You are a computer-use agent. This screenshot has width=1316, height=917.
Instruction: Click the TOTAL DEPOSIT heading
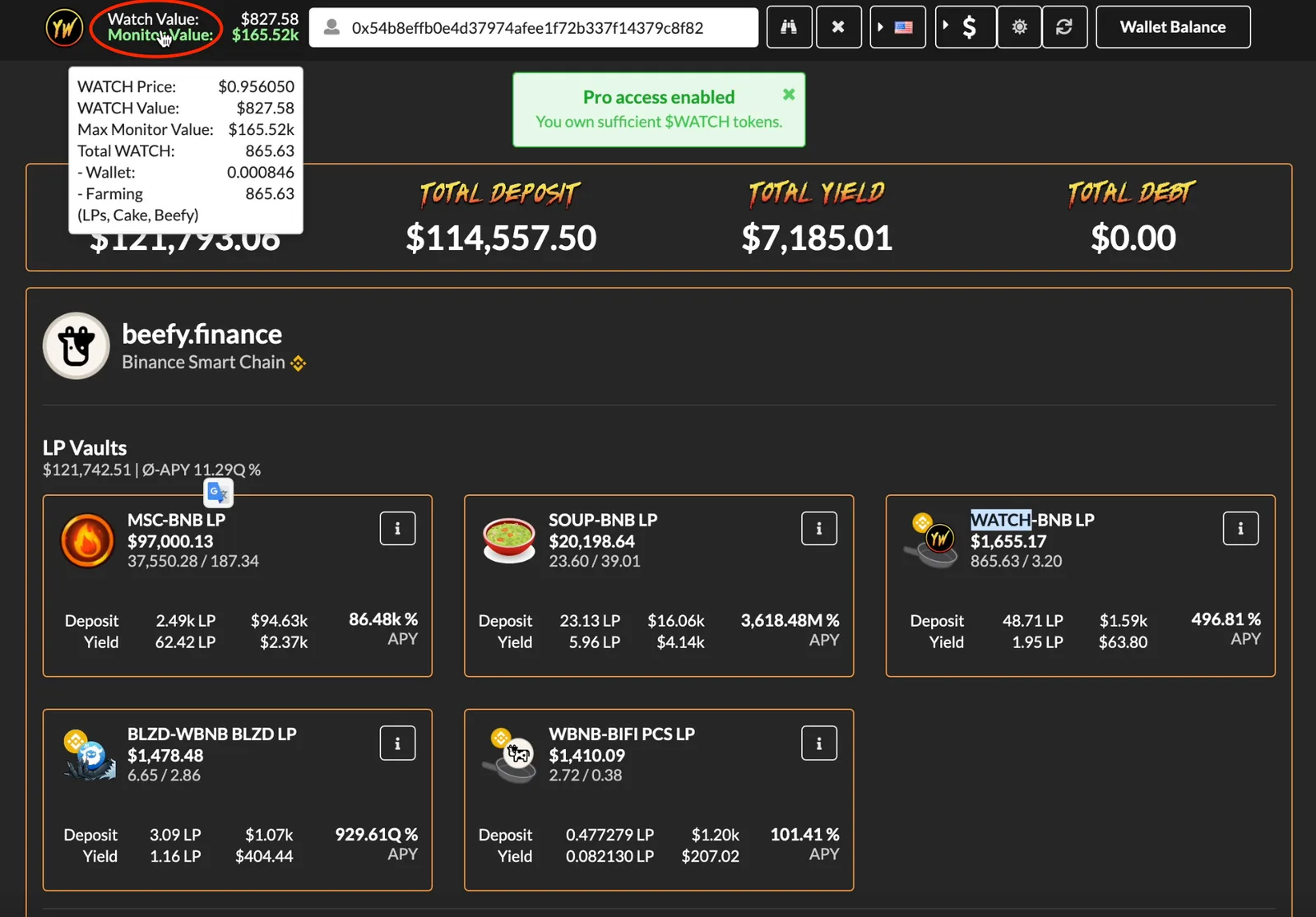(500, 193)
